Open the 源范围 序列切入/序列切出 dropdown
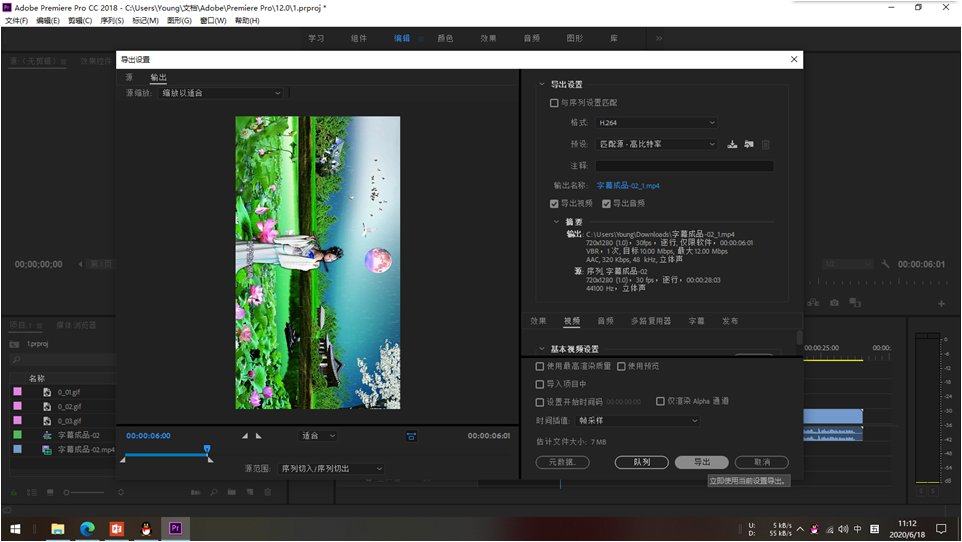The image size is (962, 542). tap(331, 468)
